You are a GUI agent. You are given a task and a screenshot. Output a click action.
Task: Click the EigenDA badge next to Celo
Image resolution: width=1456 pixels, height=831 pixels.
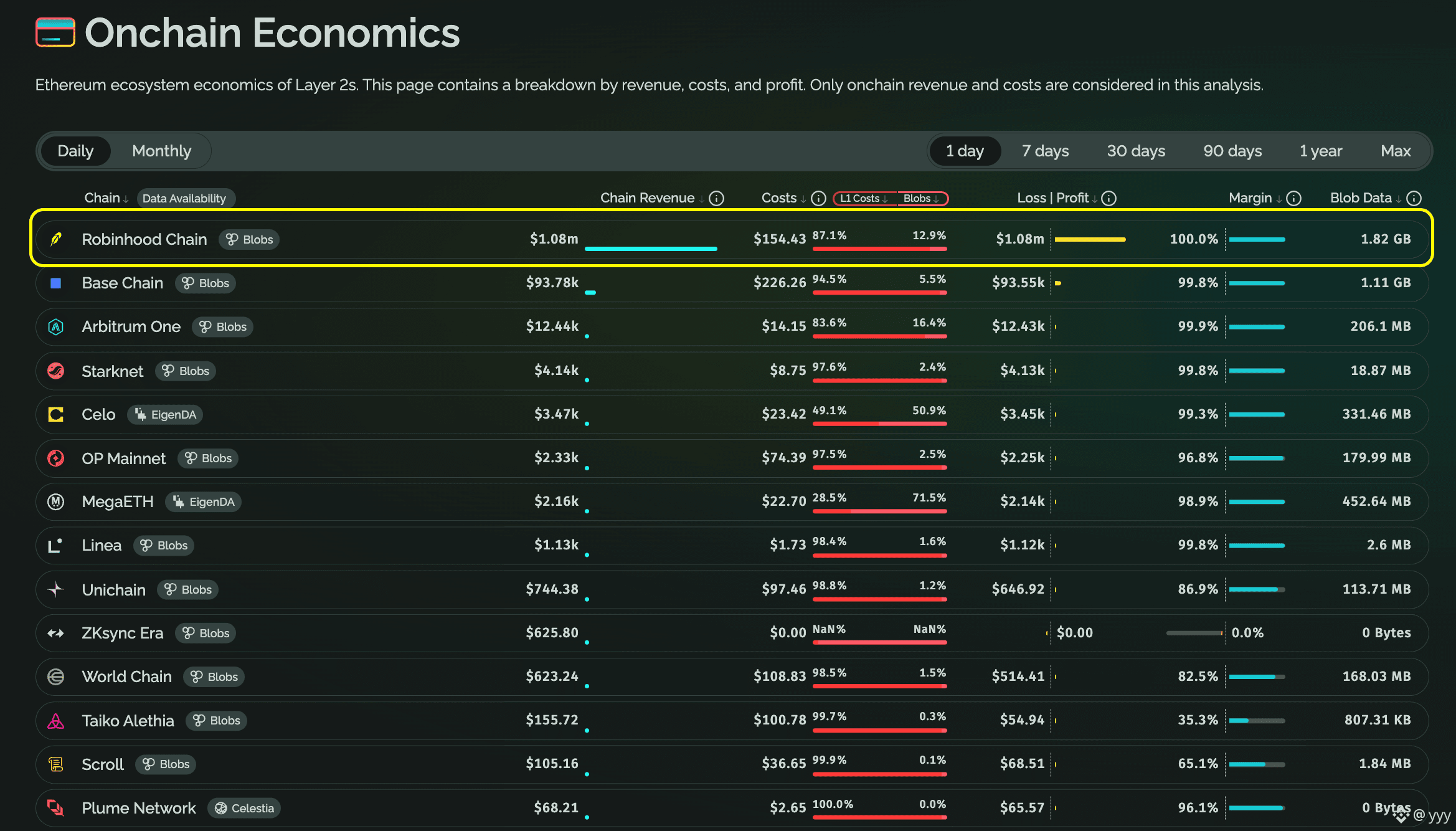point(165,415)
